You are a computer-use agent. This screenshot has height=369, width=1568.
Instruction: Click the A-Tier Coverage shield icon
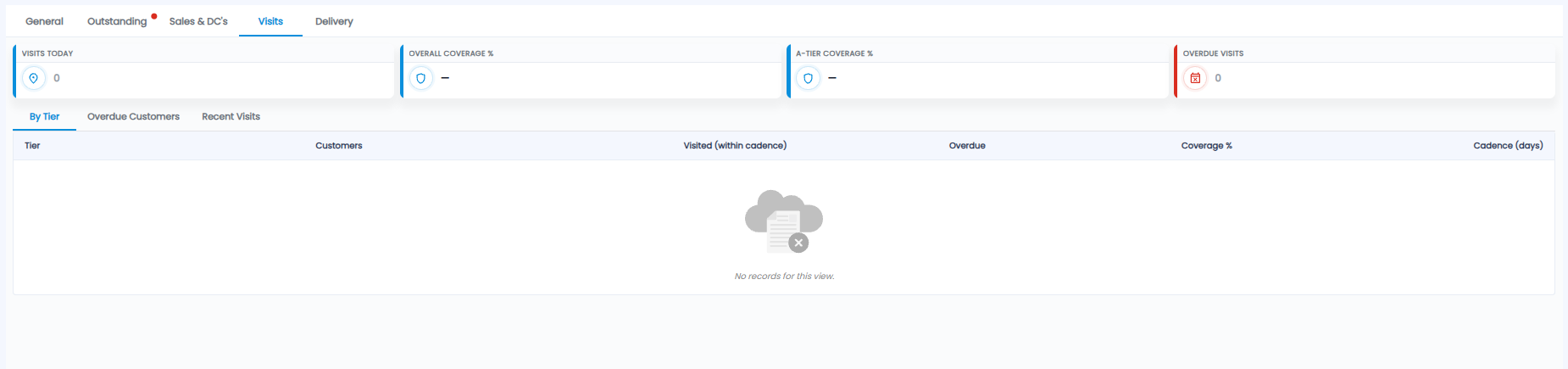[x=808, y=78]
